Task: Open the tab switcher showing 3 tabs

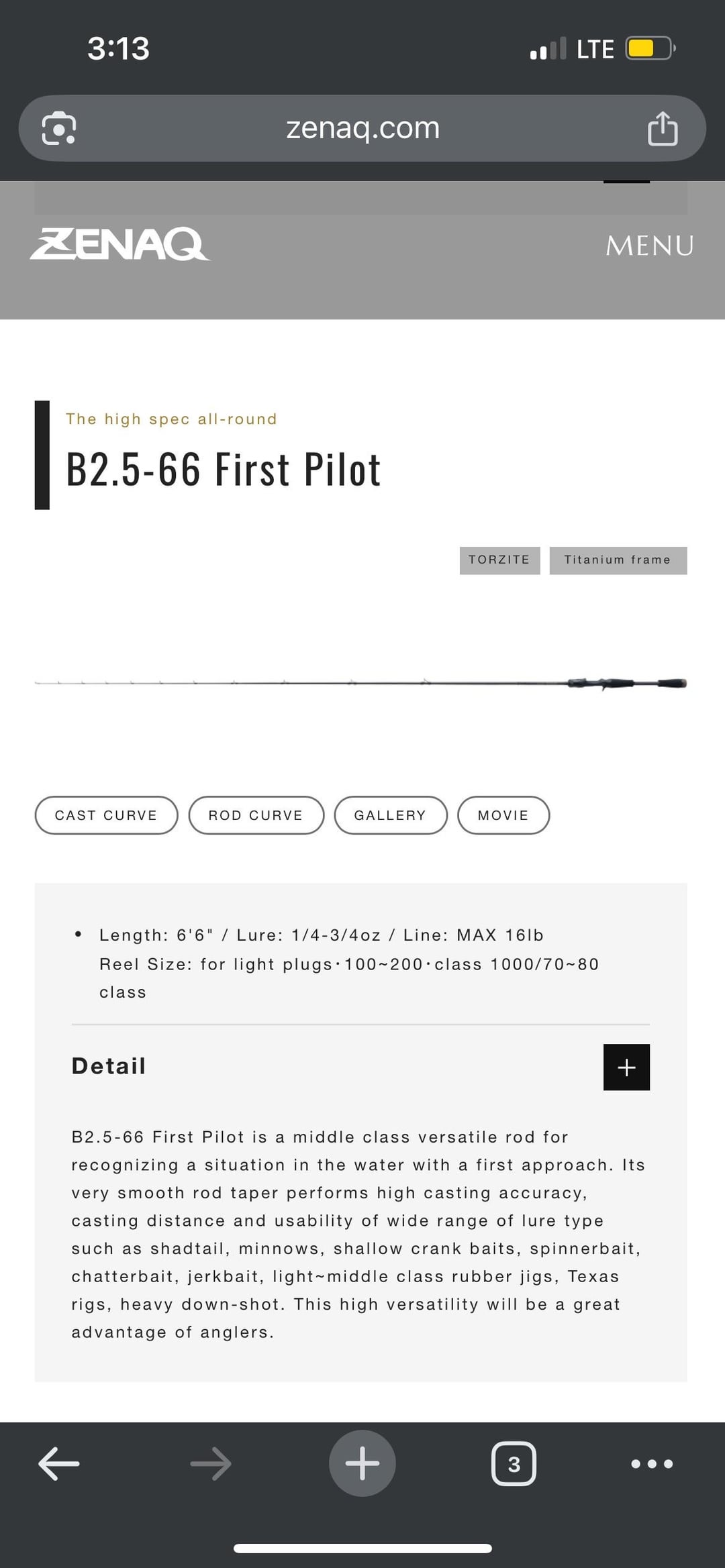Action: point(514,1463)
